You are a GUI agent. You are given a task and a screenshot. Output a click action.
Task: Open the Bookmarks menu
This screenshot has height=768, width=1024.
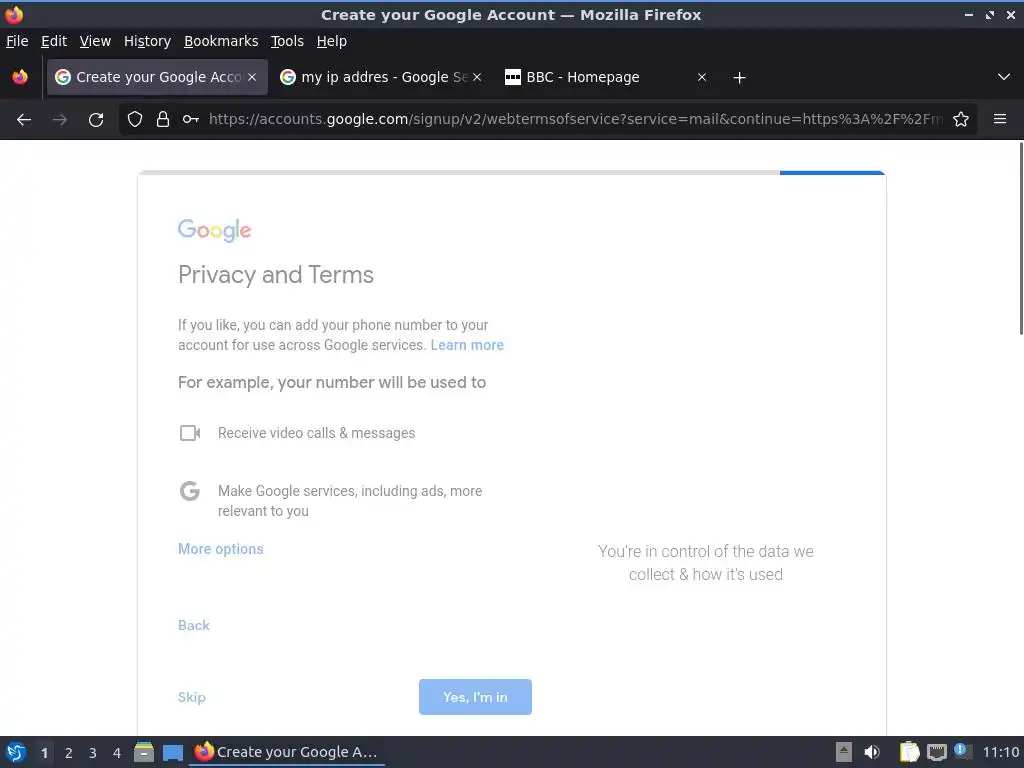click(x=221, y=41)
